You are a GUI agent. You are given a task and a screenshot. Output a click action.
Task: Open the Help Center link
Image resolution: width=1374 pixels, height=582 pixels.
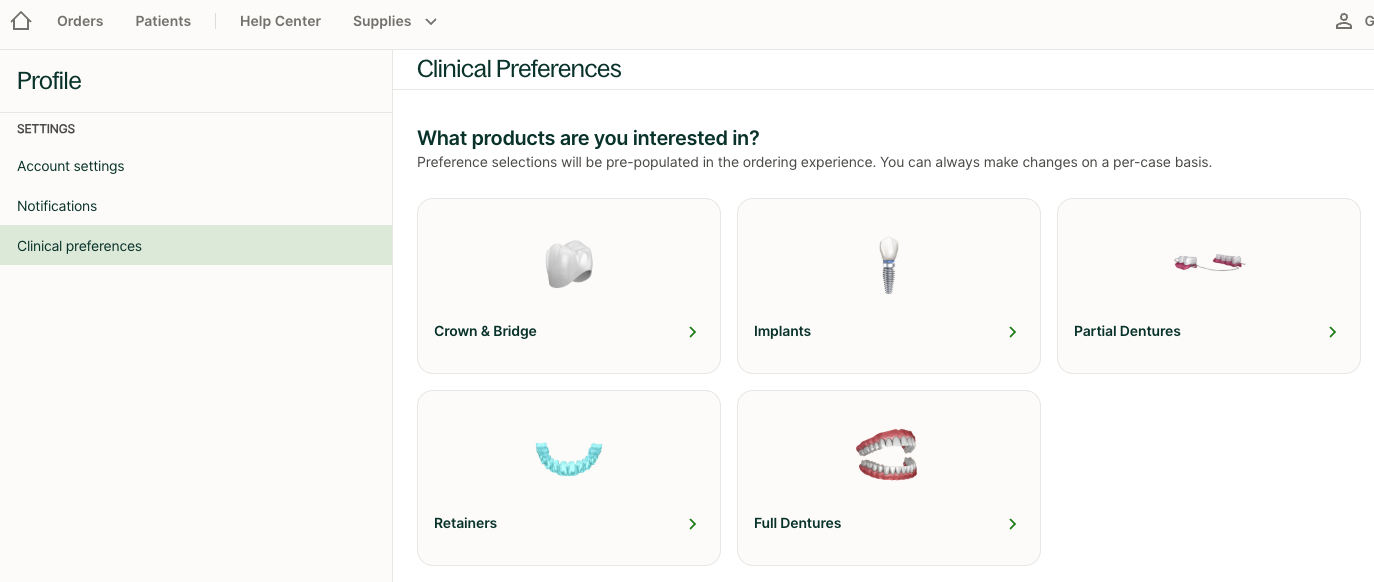(280, 21)
